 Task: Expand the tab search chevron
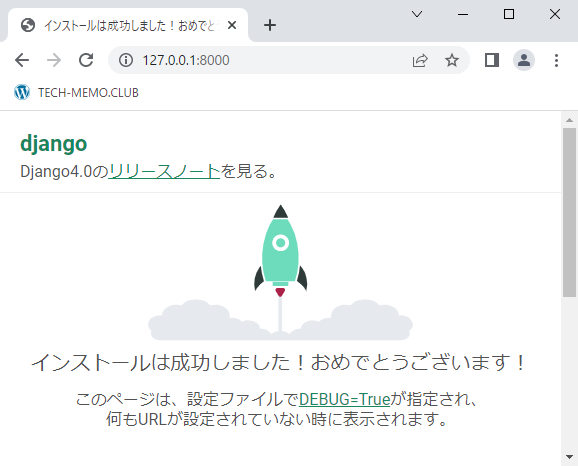417,14
